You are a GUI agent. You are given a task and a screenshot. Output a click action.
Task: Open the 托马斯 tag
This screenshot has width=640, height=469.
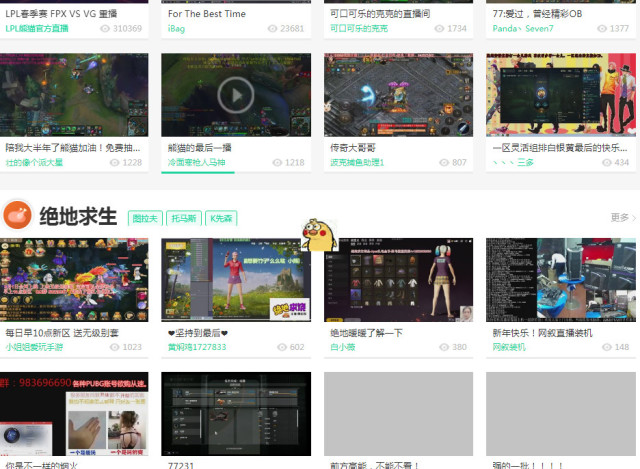click(x=184, y=218)
